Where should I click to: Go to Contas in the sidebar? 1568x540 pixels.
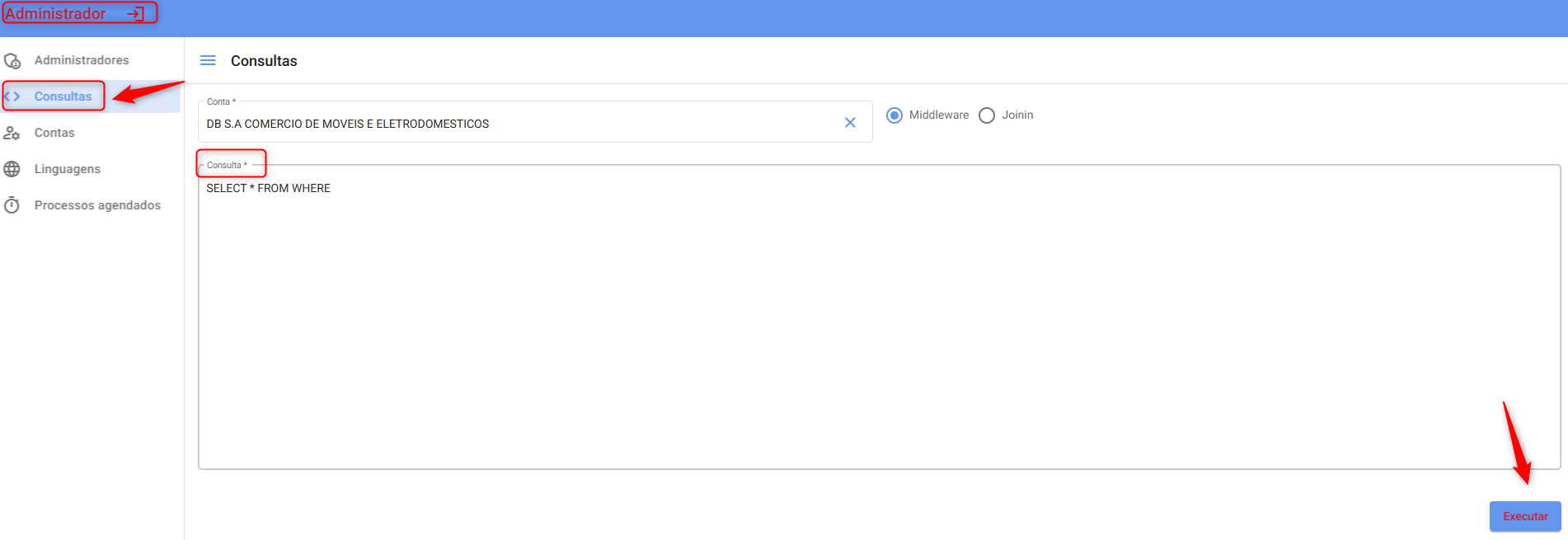(x=54, y=133)
